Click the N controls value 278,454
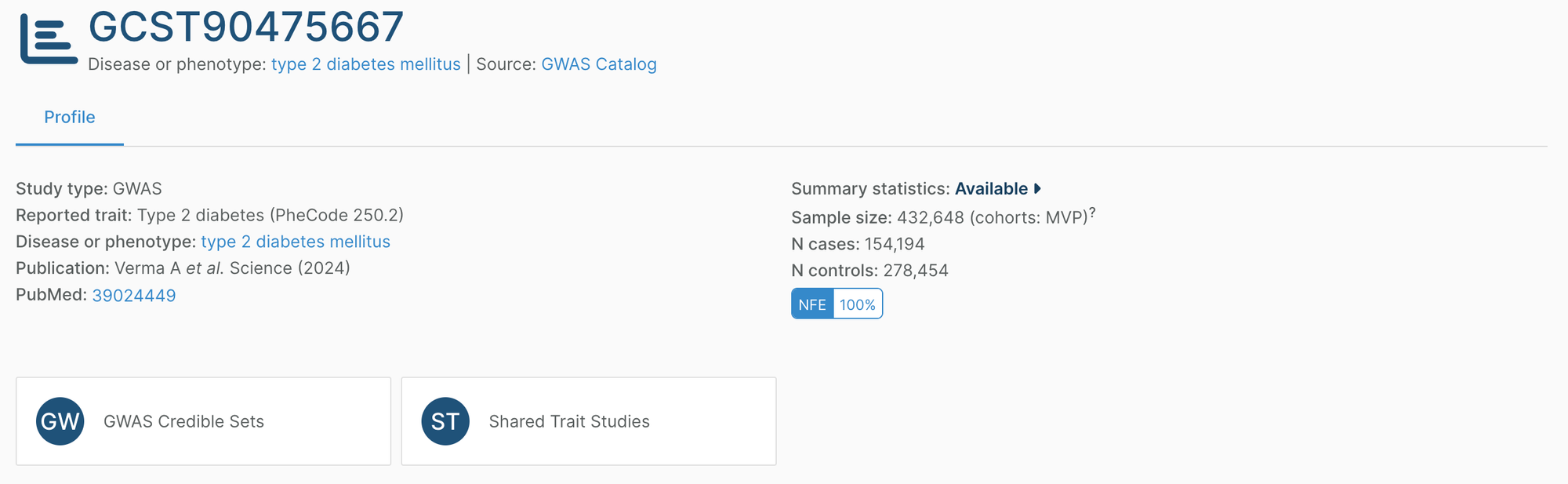The width and height of the screenshot is (1568, 484). (x=916, y=271)
